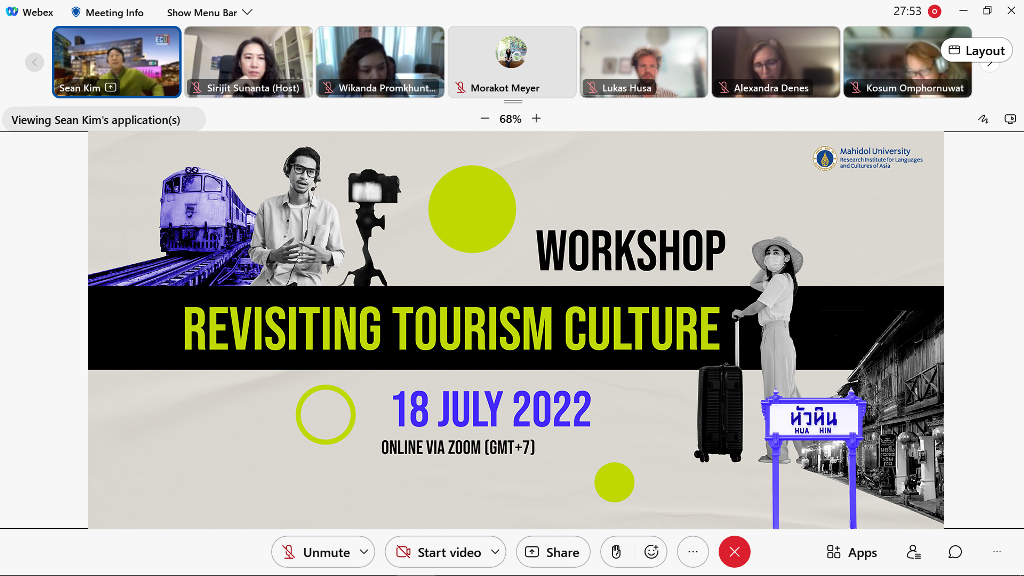Click the zoom out minus icon

click(485, 119)
